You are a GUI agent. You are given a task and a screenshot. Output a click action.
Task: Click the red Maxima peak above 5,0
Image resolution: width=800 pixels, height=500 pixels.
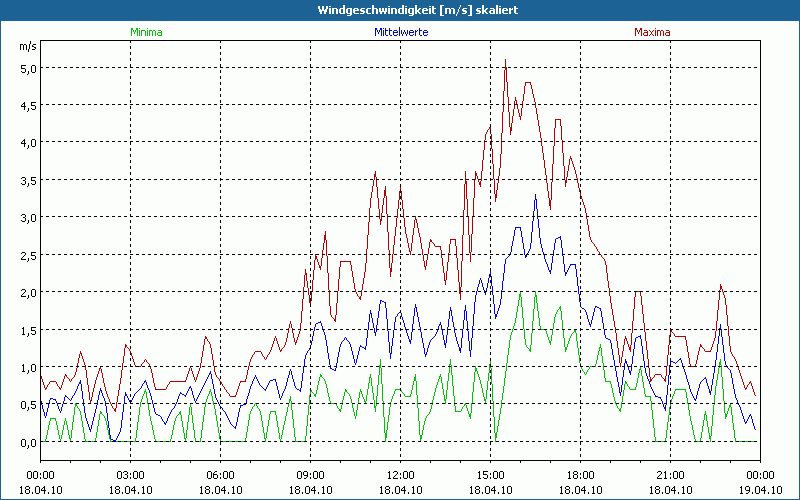505,60
